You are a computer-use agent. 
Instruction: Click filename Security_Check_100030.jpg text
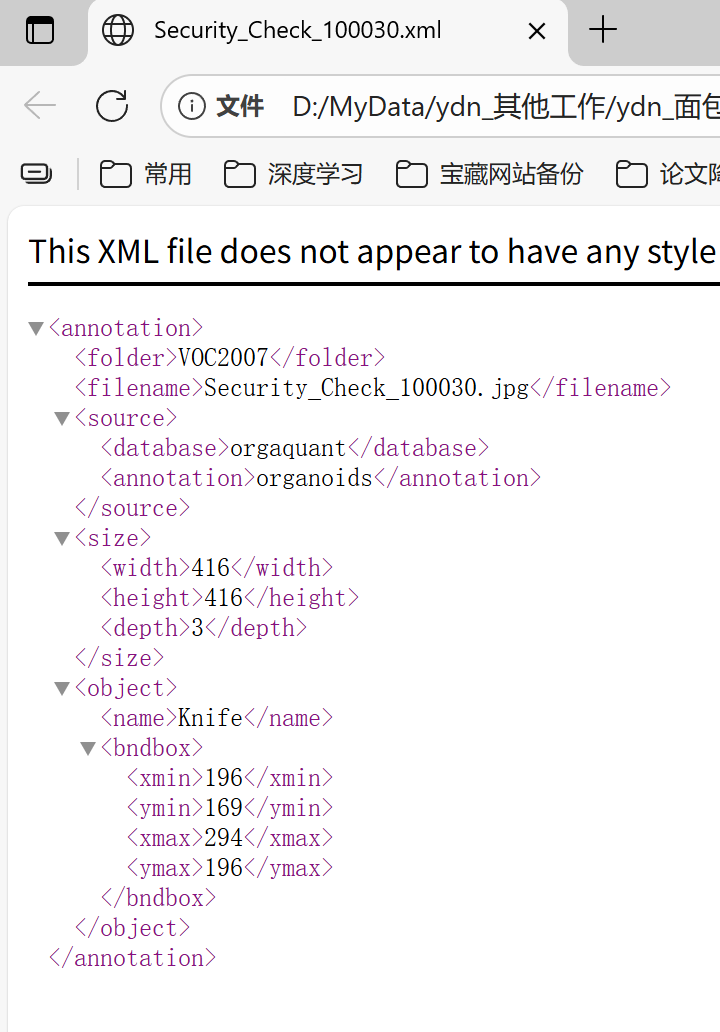click(367, 388)
